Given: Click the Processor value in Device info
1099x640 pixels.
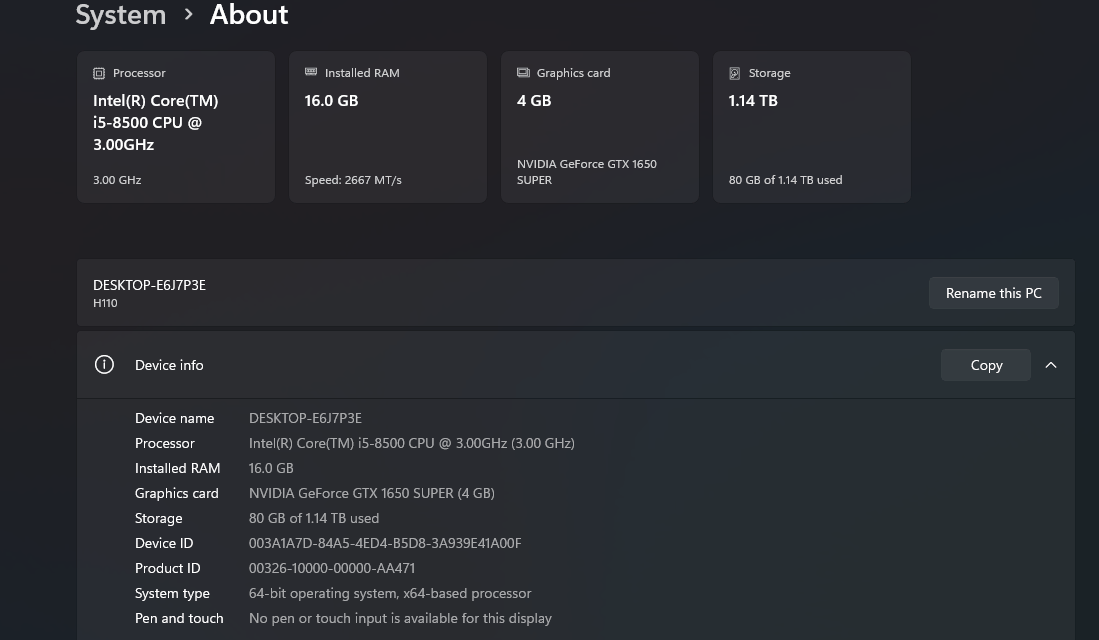Looking at the screenshot, I should [411, 444].
